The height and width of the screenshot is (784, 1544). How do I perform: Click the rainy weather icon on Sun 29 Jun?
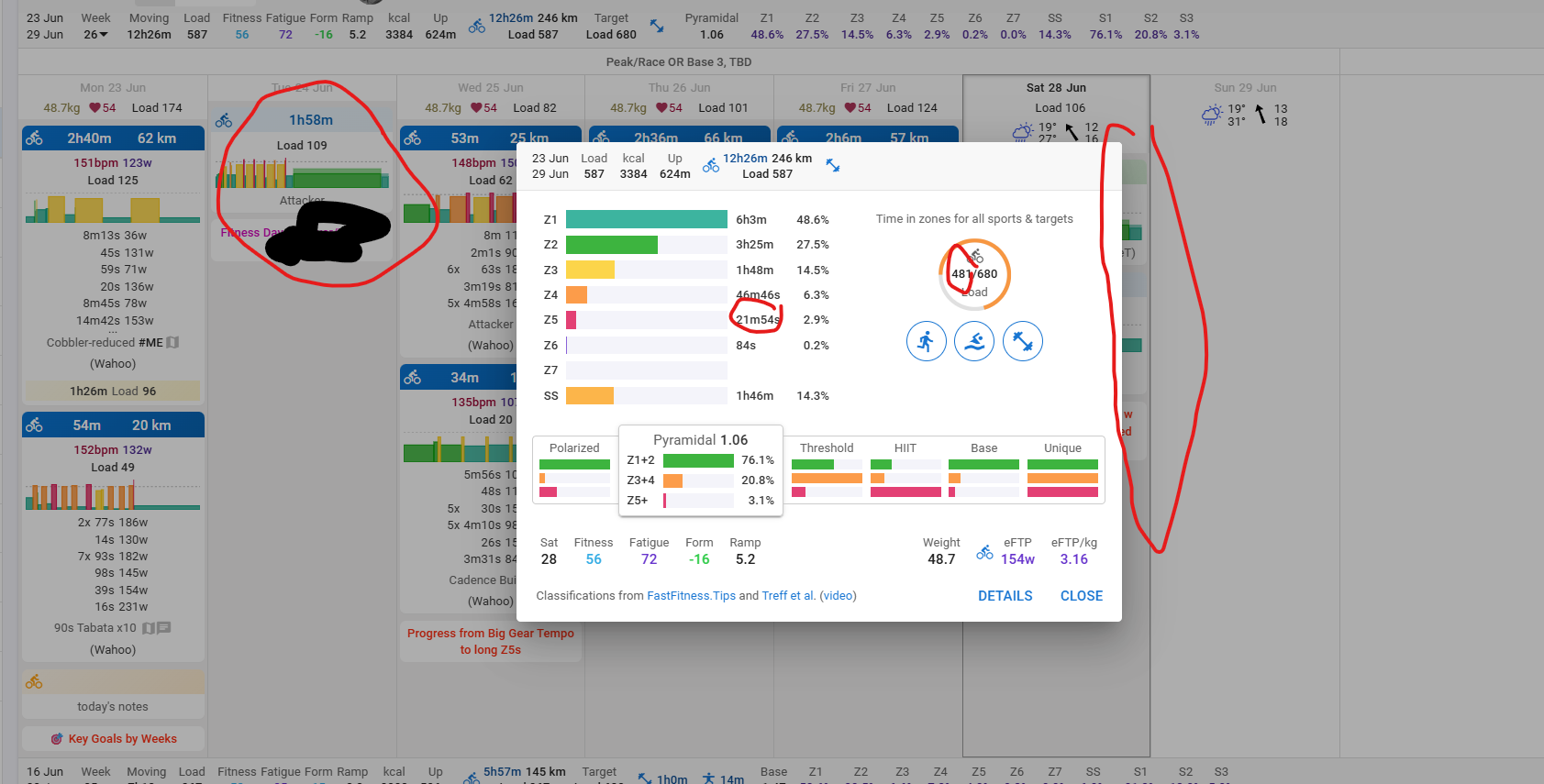[1211, 115]
